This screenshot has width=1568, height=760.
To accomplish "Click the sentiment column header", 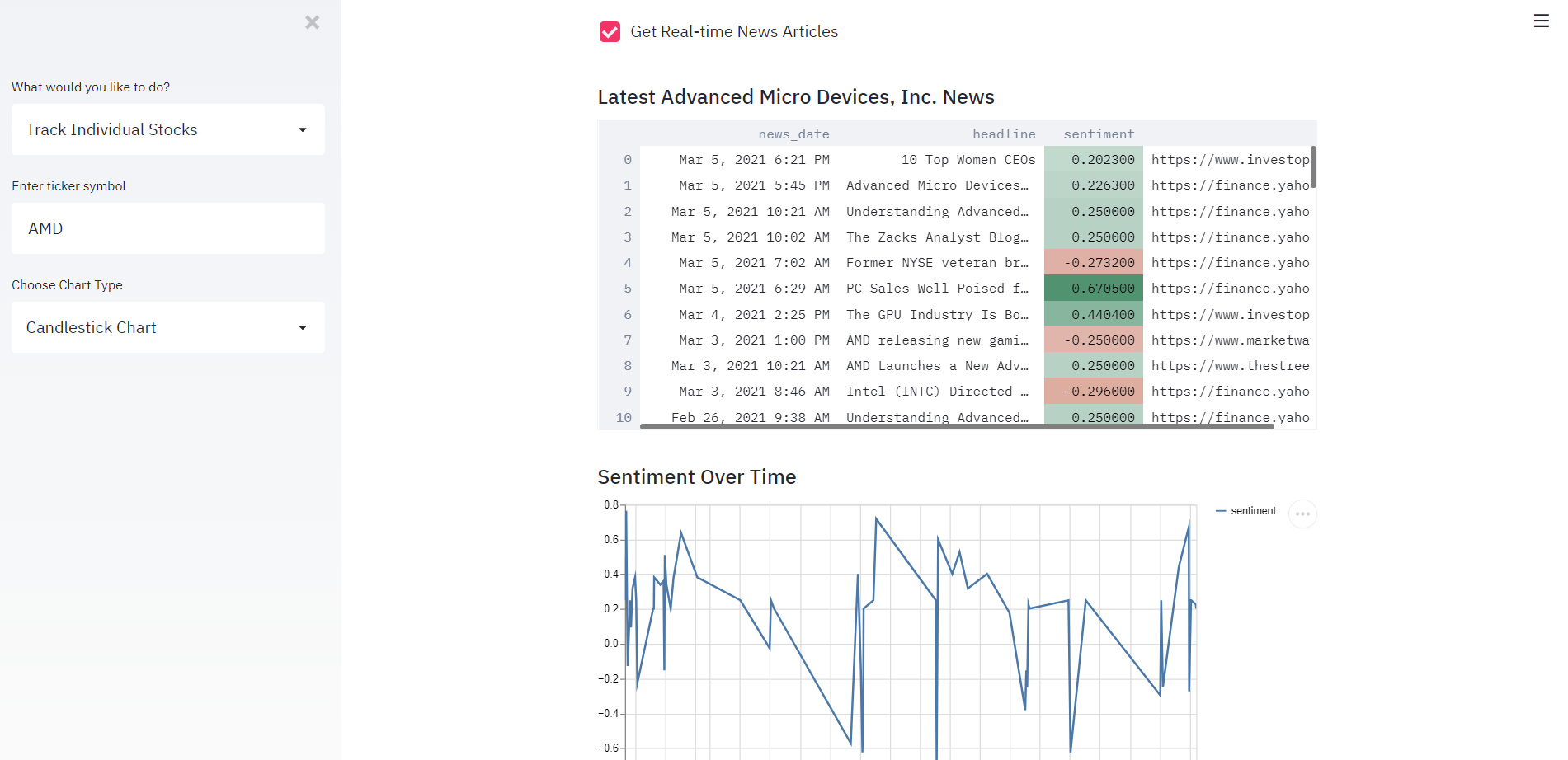I will 1094,134.
